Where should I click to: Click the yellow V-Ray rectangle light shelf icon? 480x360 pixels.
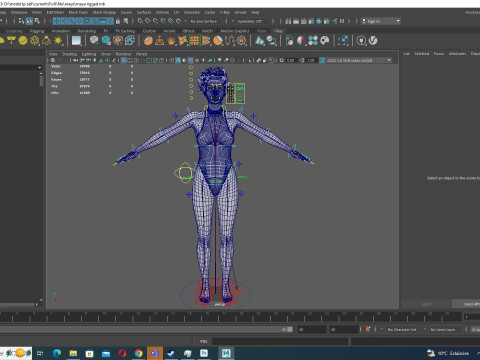coord(11,41)
